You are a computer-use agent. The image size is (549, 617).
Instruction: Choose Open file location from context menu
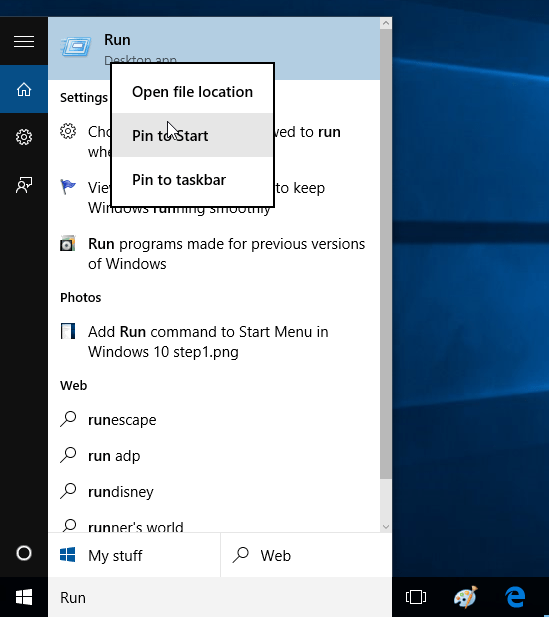coord(192,92)
